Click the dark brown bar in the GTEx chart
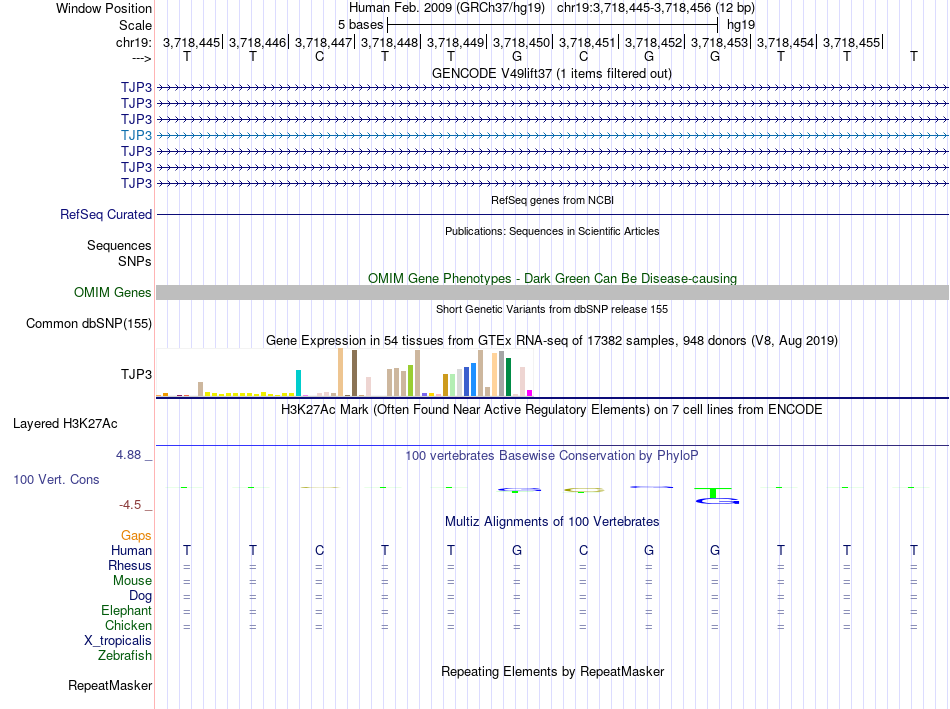Screen dimensions: 950x709 pyautogui.click(x=354, y=373)
